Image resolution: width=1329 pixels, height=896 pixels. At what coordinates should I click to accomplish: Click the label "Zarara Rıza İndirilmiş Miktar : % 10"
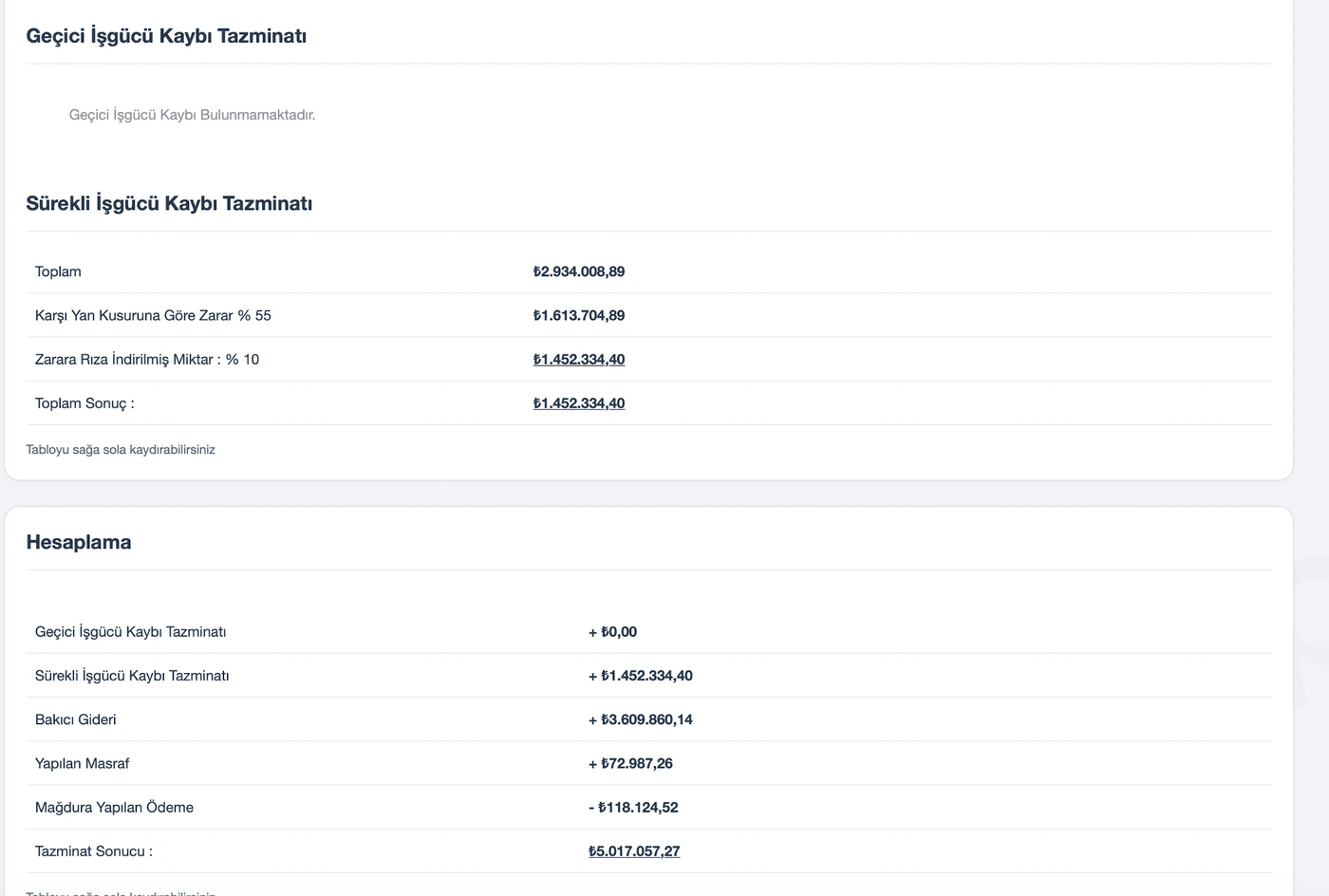click(147, 359)
